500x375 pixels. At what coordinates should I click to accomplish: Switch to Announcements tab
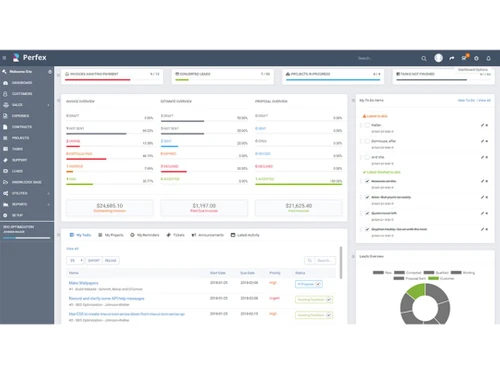207,235
